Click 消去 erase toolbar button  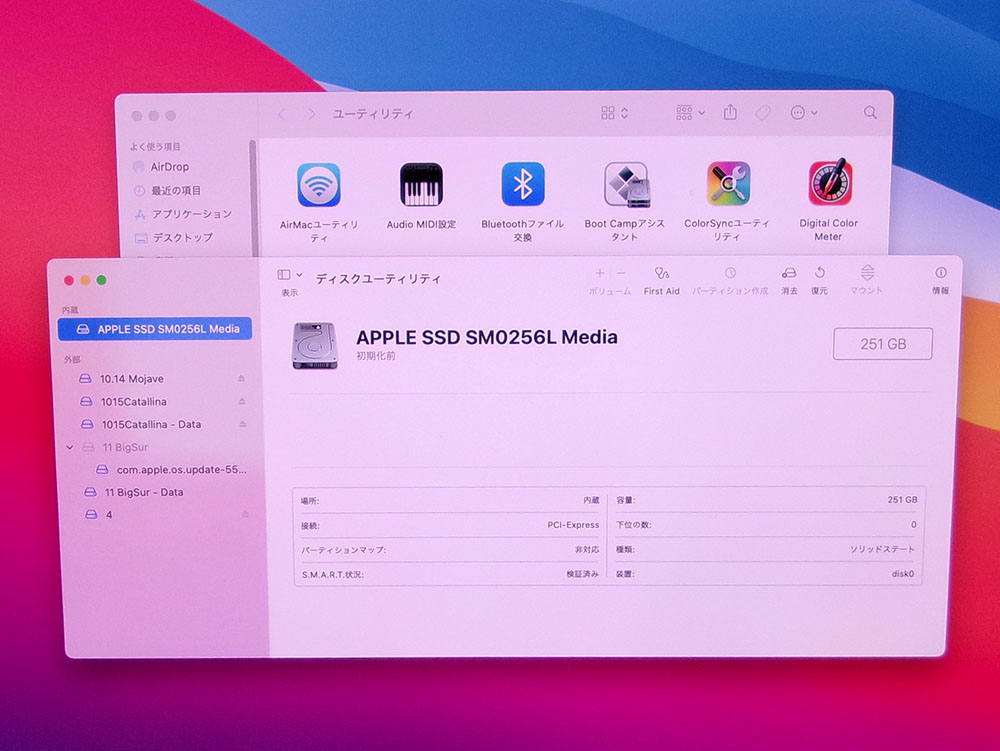tap(789, 281)
